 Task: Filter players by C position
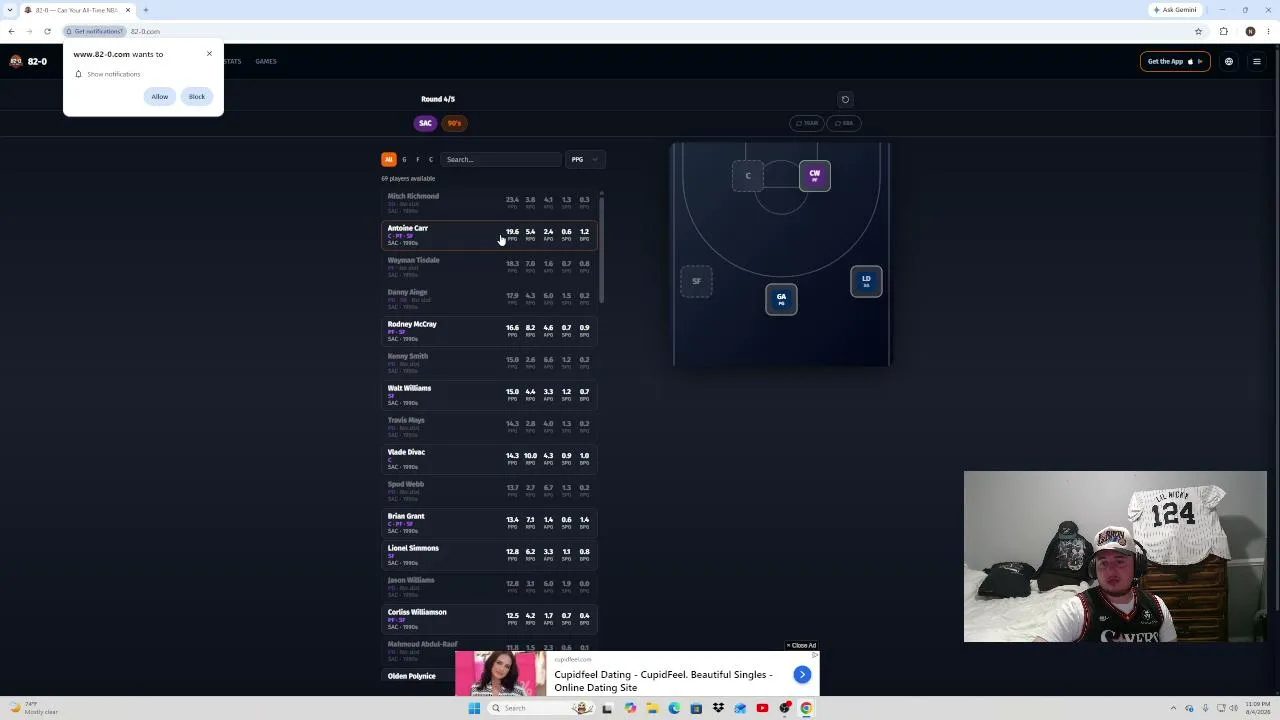pyautogui.click(x=431, y=159)
